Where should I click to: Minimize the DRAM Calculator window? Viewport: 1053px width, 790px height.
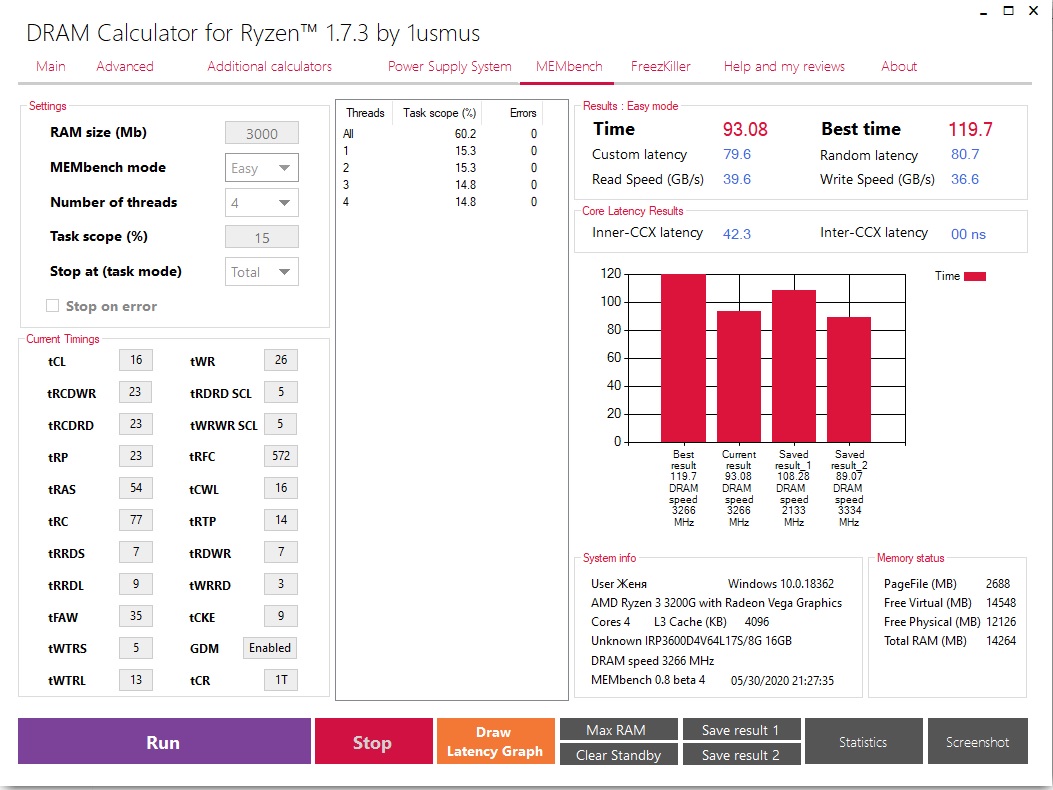tap(984, 11)
